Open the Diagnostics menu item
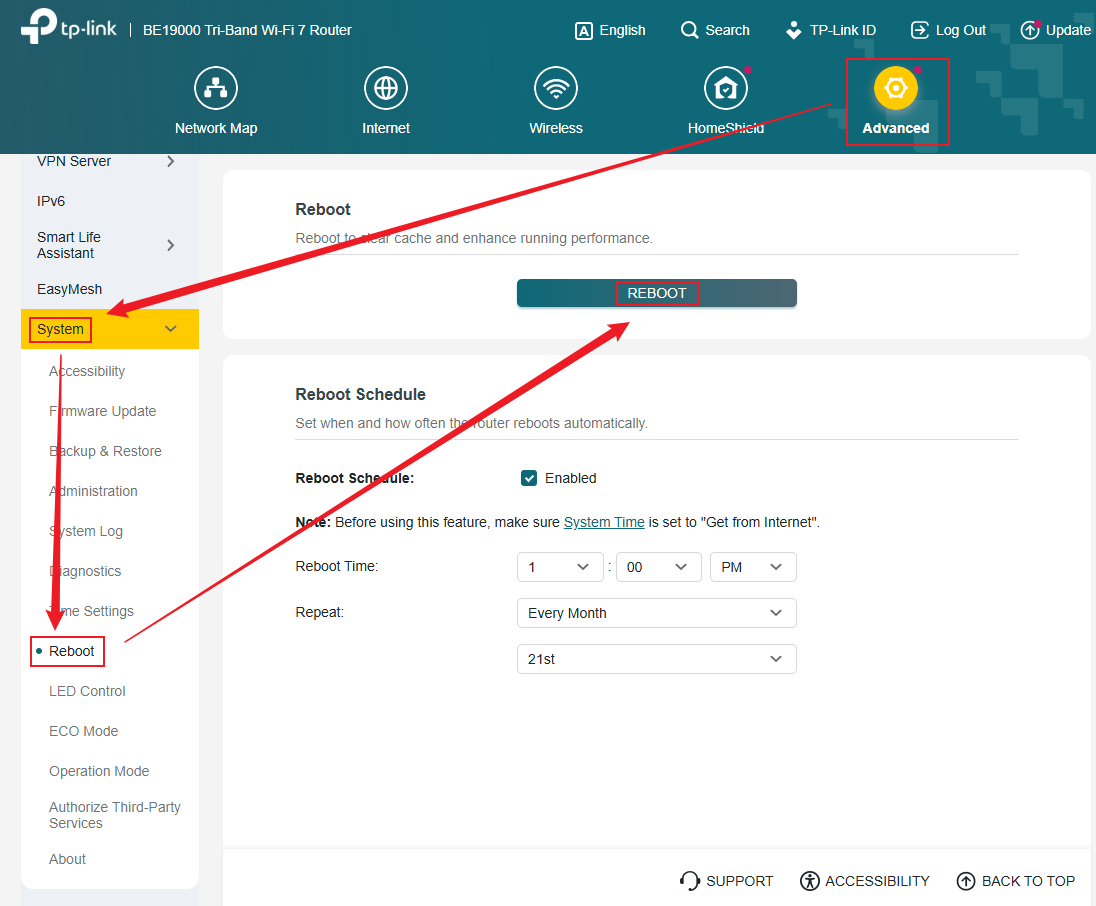Image resolution: width=1096 pixels, height=906 pixels. coord(85,571)
